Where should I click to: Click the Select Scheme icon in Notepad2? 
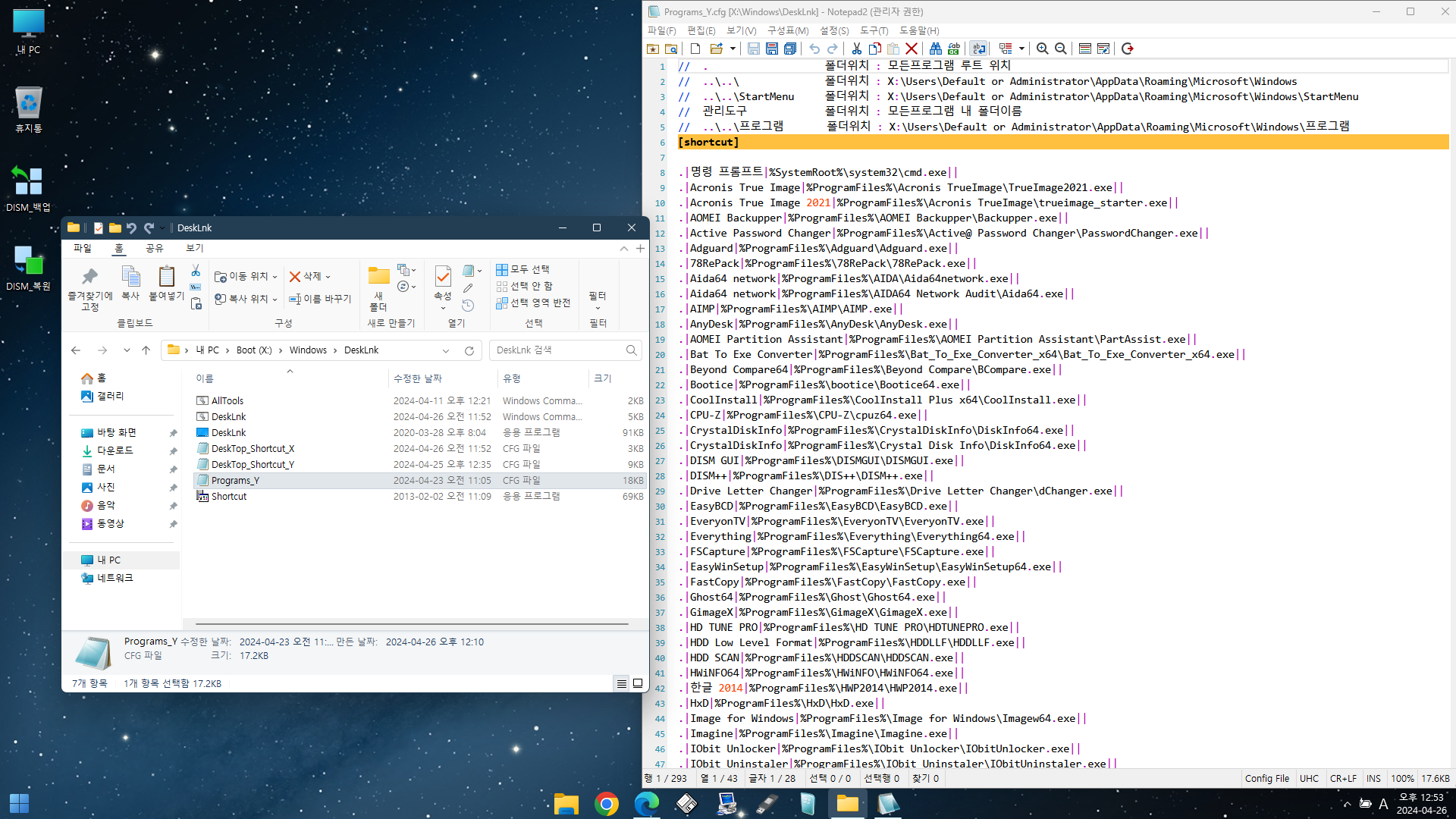pos(1084,49)
